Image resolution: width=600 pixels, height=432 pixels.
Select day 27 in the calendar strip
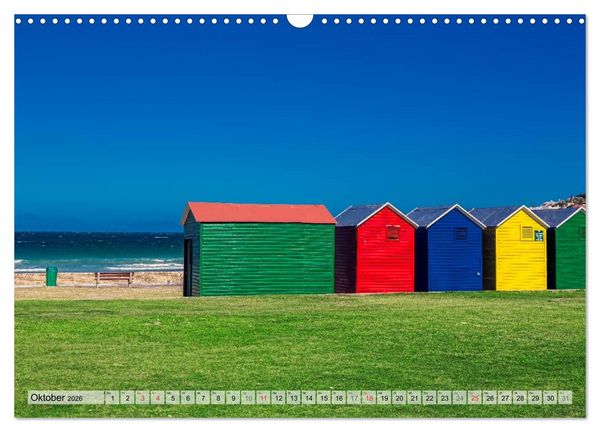point(505,398)
